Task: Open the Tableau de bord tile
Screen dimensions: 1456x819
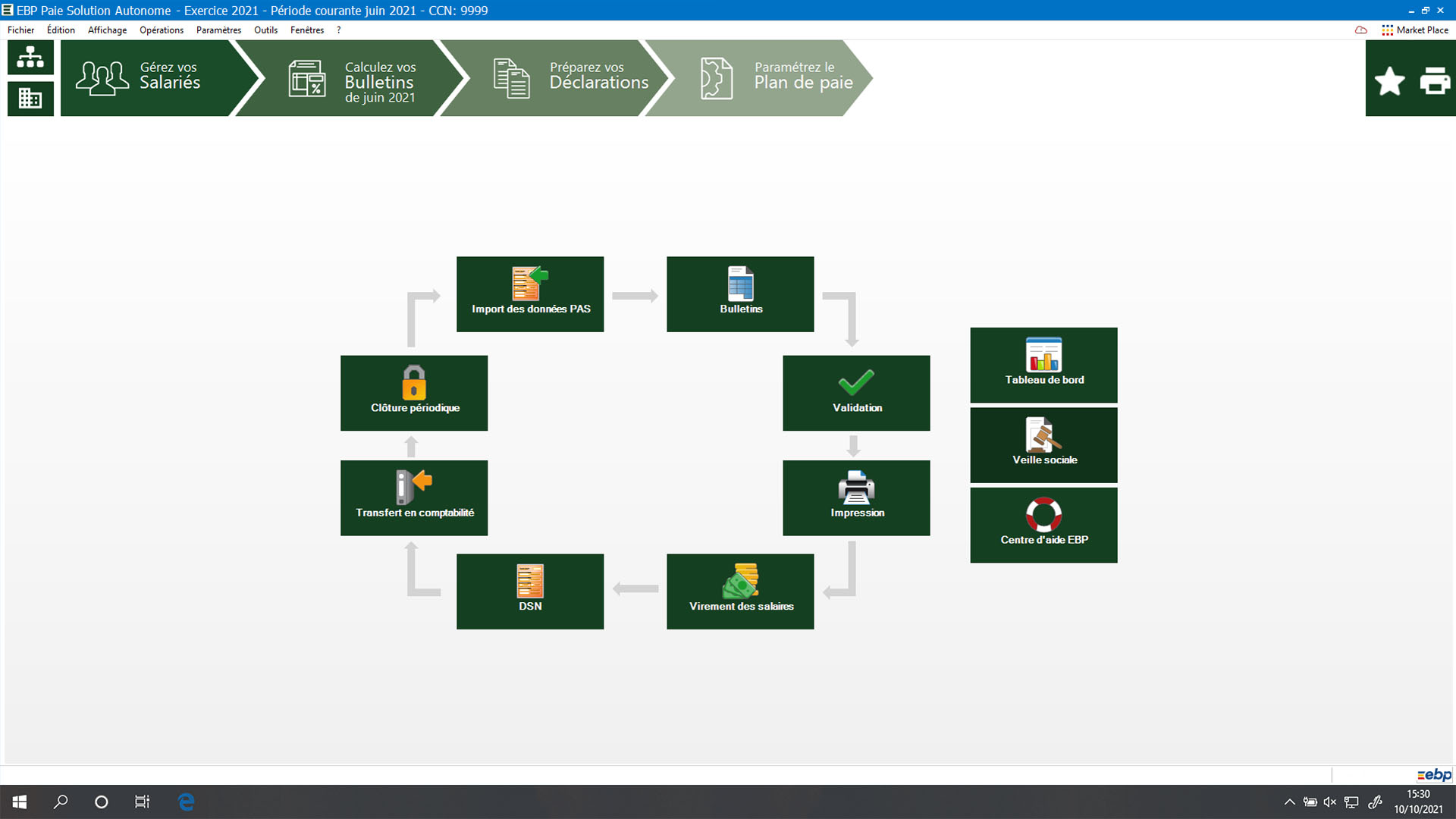Action: [x=1043, y=365]
